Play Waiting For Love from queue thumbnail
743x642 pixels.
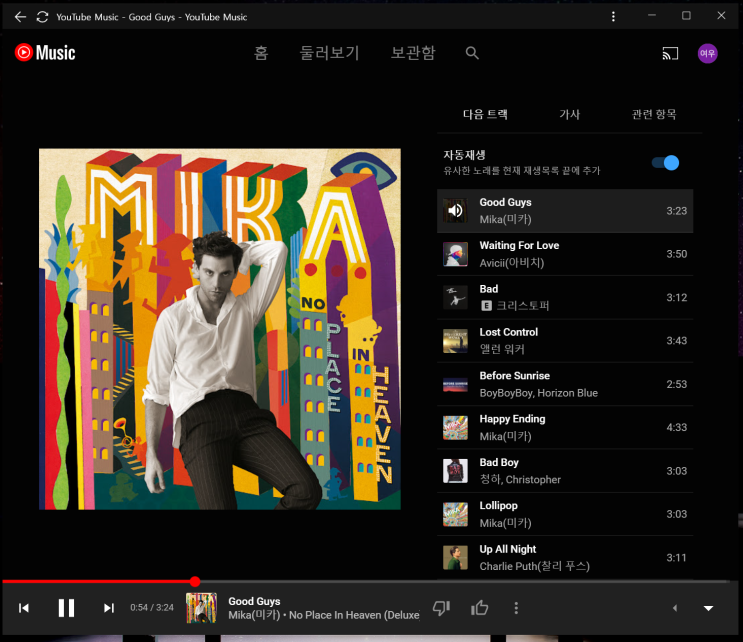click(455, 254)
